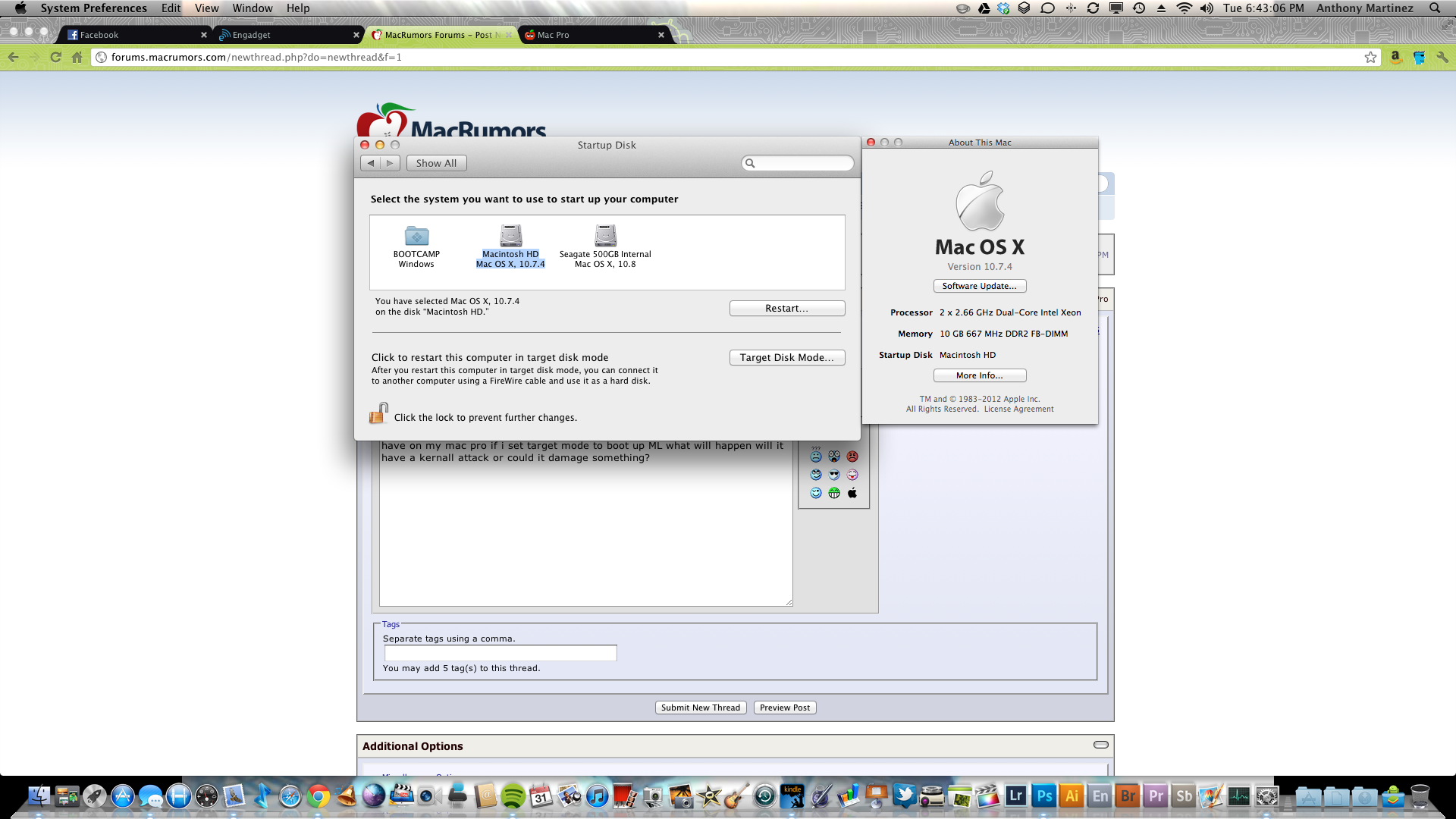This screenshot has width=1456, height=819.
Task: Open the Chrome wrench settings menu
Action: coord(1442,57)
